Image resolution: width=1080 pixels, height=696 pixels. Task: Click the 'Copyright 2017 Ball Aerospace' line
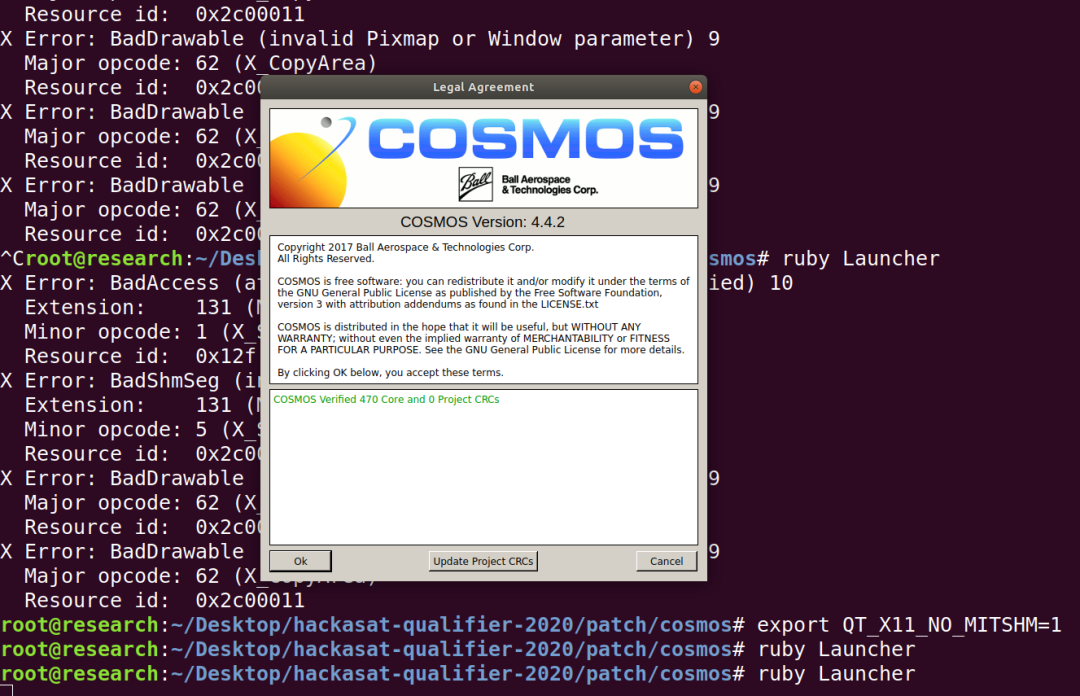406,247
